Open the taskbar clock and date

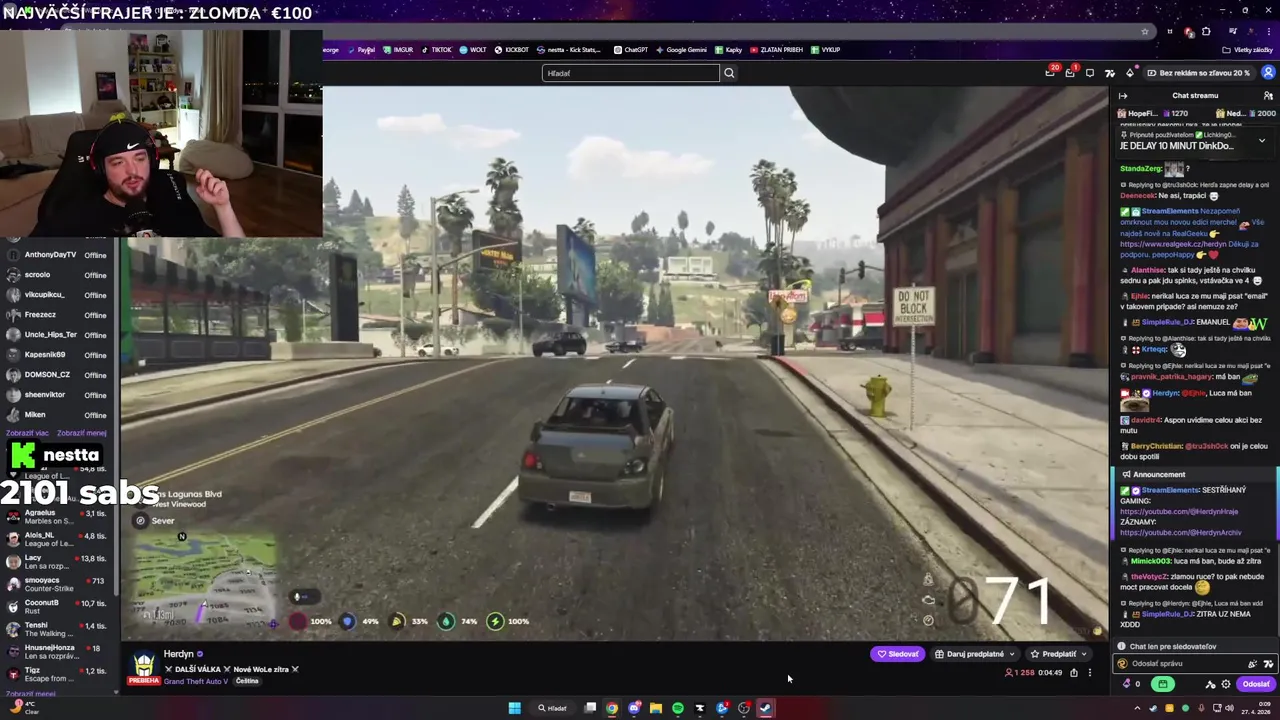click(x=1257, y=708)
